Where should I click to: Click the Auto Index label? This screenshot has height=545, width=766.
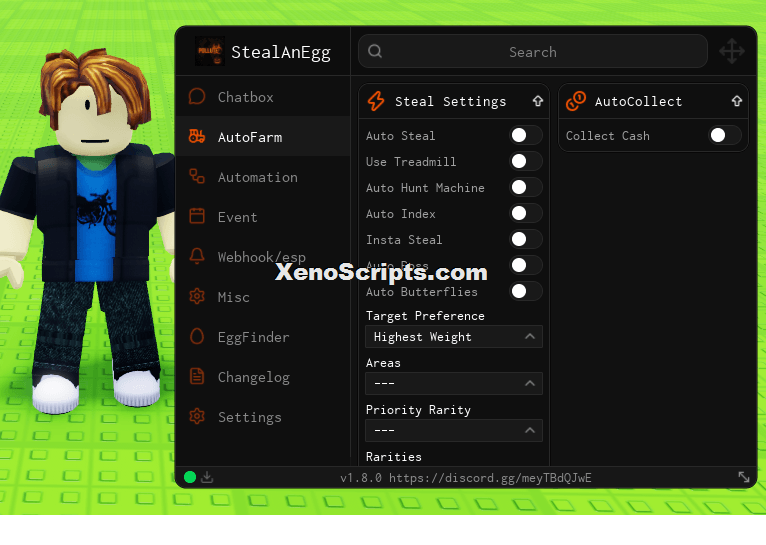pos(401,214)
